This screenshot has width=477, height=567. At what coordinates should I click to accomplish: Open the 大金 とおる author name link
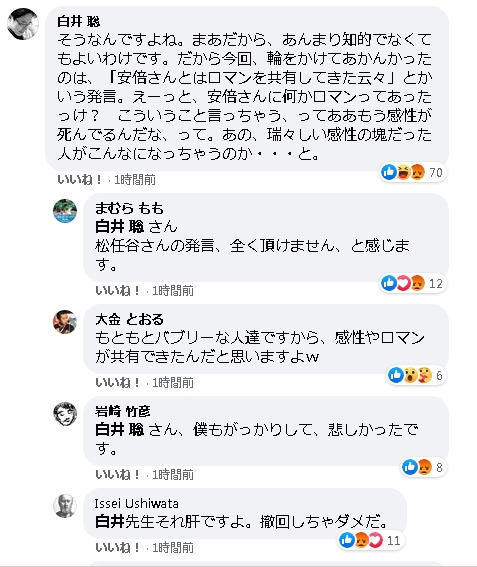(129, 320)
